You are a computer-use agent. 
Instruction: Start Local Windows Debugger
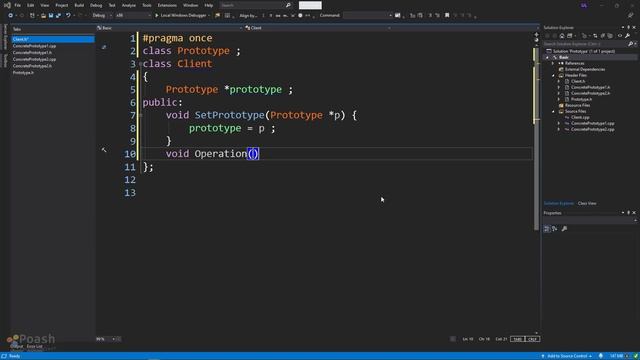point(181,16)
